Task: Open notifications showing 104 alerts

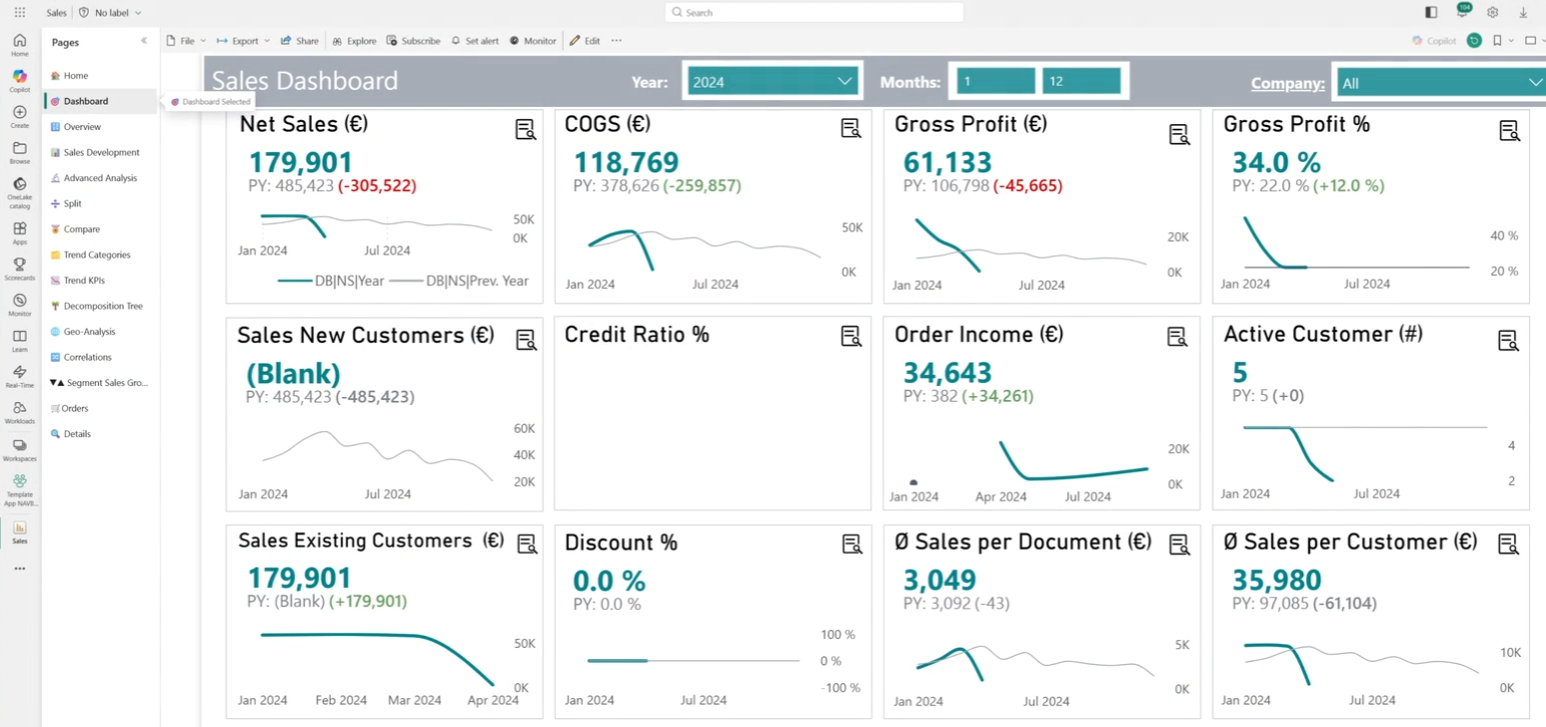Action: click(1463, 11)
